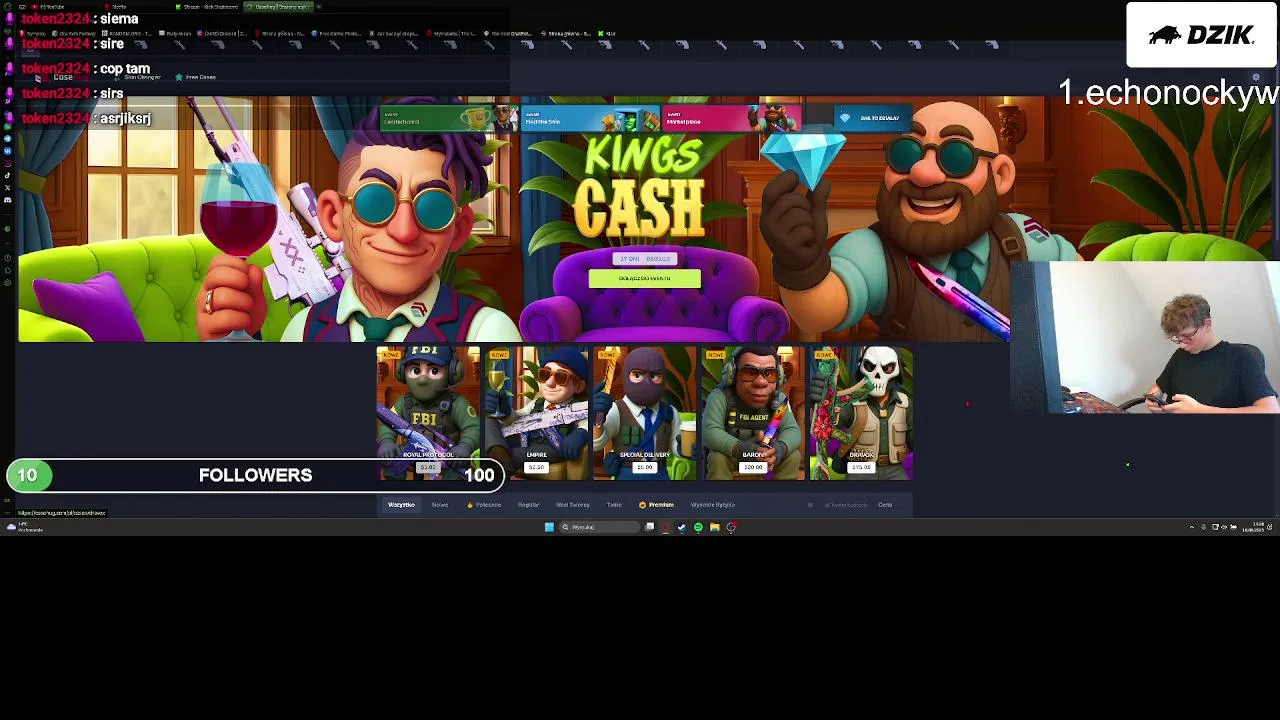Viewport: 1280px width, 720px height.
Task: Open the Royal Protocol case card
Action: pos(428,413)
